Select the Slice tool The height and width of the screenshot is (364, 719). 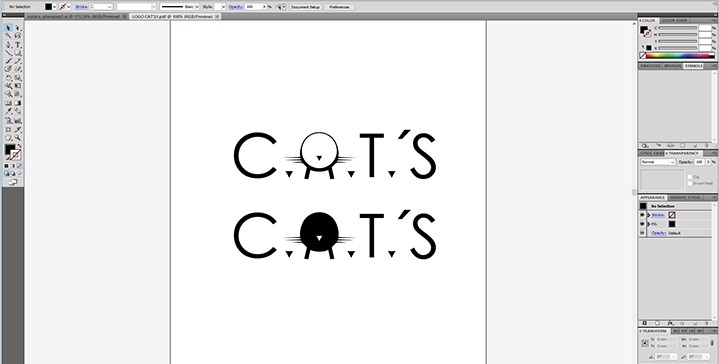coord(18,130)
